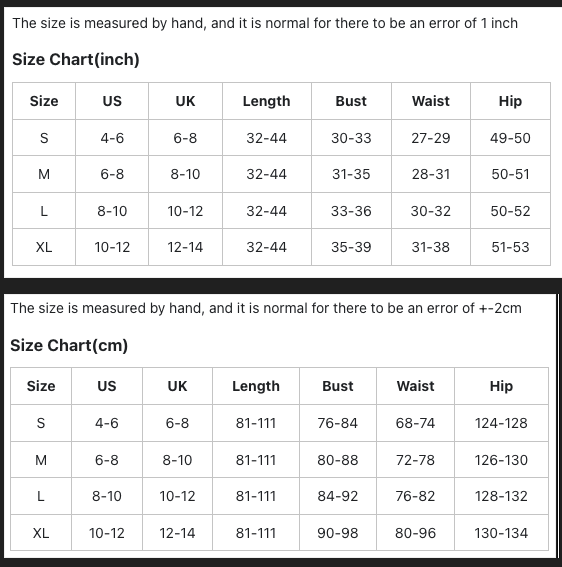Click the 124-128 hip measurement

pos(501,423)
